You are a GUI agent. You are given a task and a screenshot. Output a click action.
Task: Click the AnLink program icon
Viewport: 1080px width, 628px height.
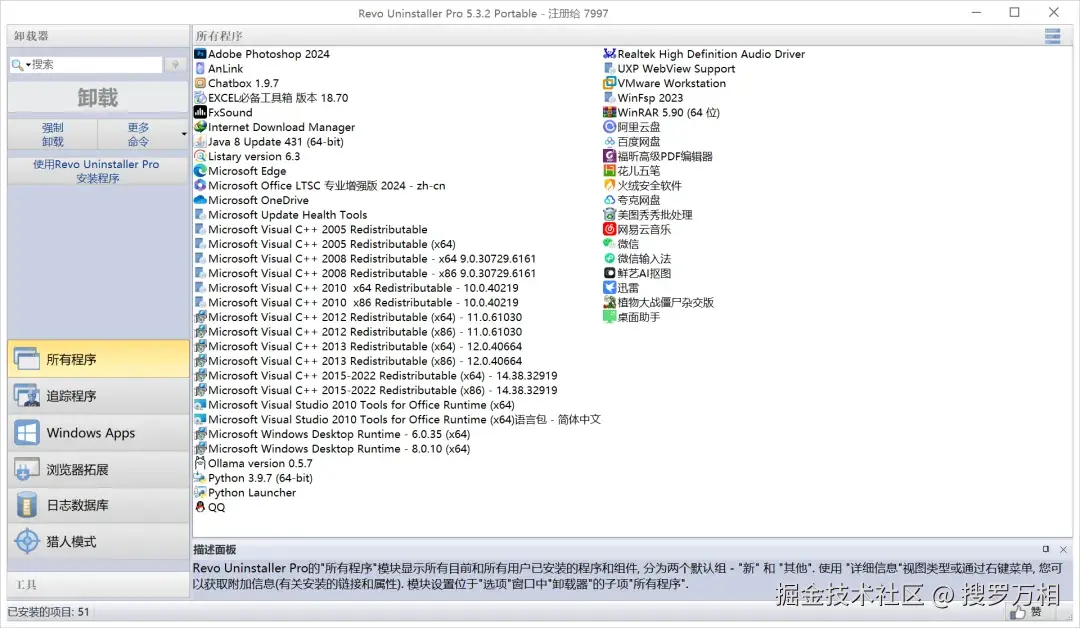click(200, 68)
